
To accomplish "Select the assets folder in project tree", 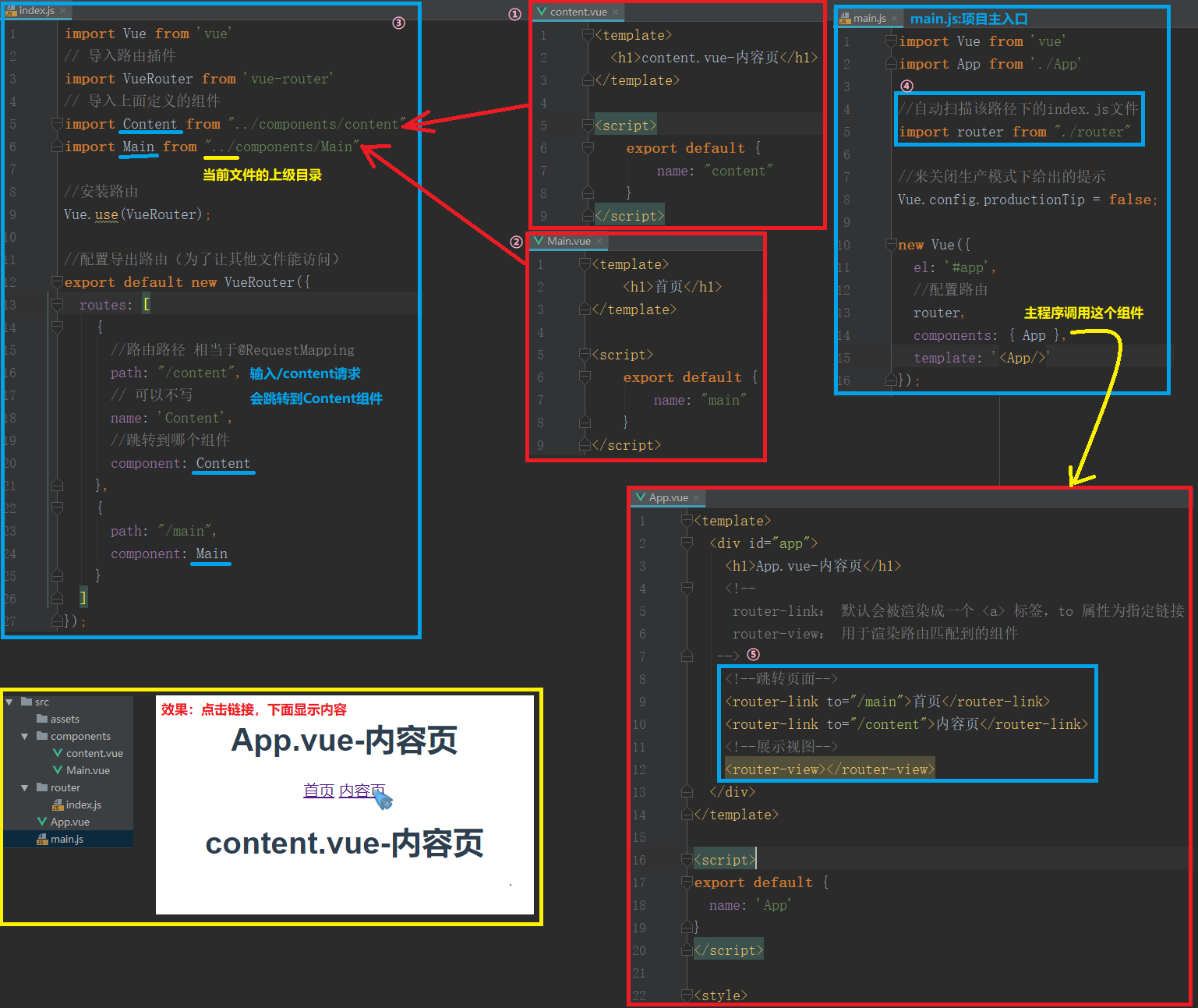I will pos(65,719).
